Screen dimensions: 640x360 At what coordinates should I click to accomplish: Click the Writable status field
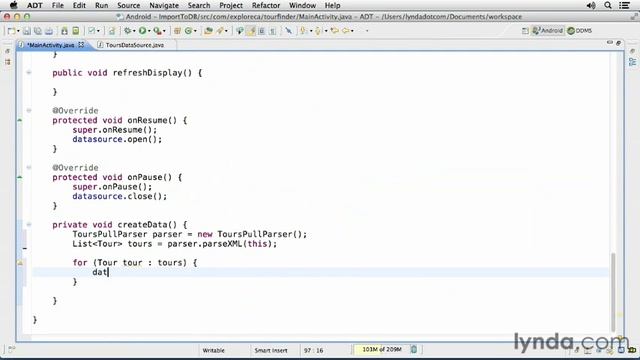pos(213,350)
